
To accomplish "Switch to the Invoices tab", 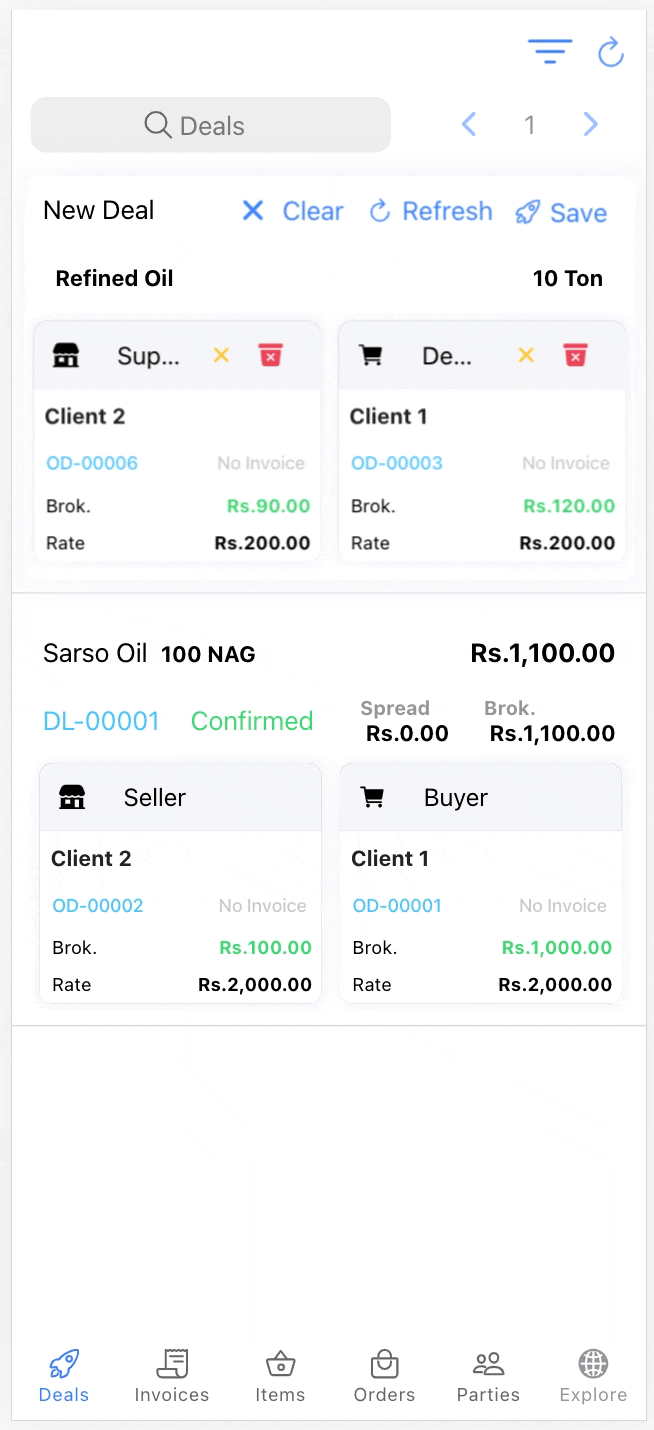I will coord(171,1374).
